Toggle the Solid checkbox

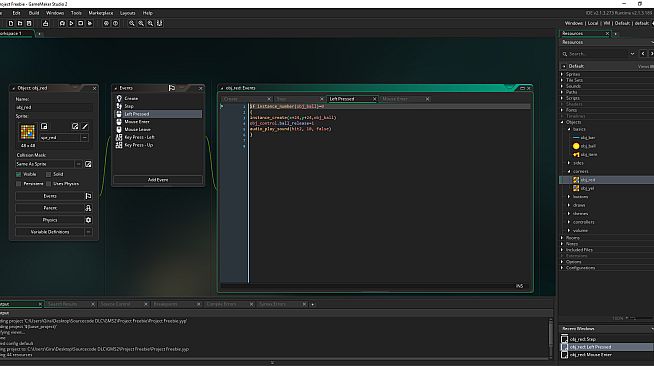click(48, 174)
